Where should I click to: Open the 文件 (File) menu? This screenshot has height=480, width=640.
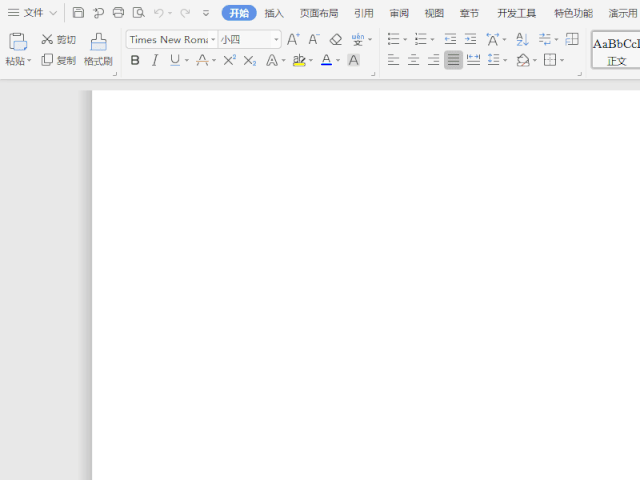[33, 13]
